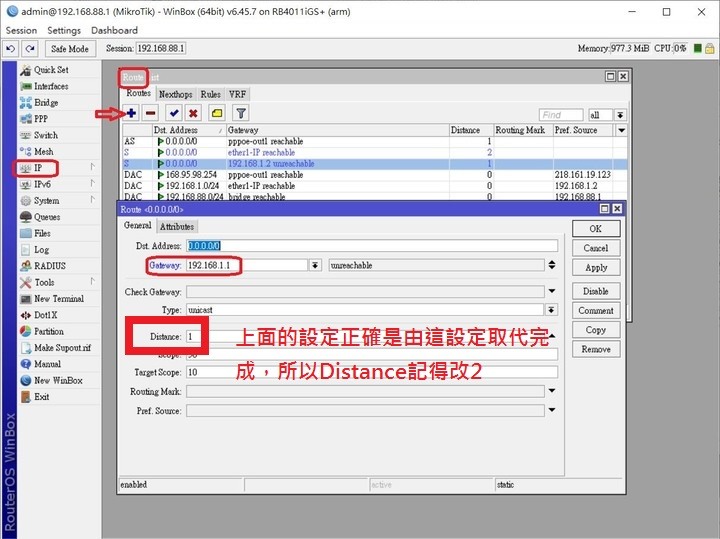Viewport: 720px width, 539px height.
Task: Click Dst. Address input field
Action: coord(372,246)
